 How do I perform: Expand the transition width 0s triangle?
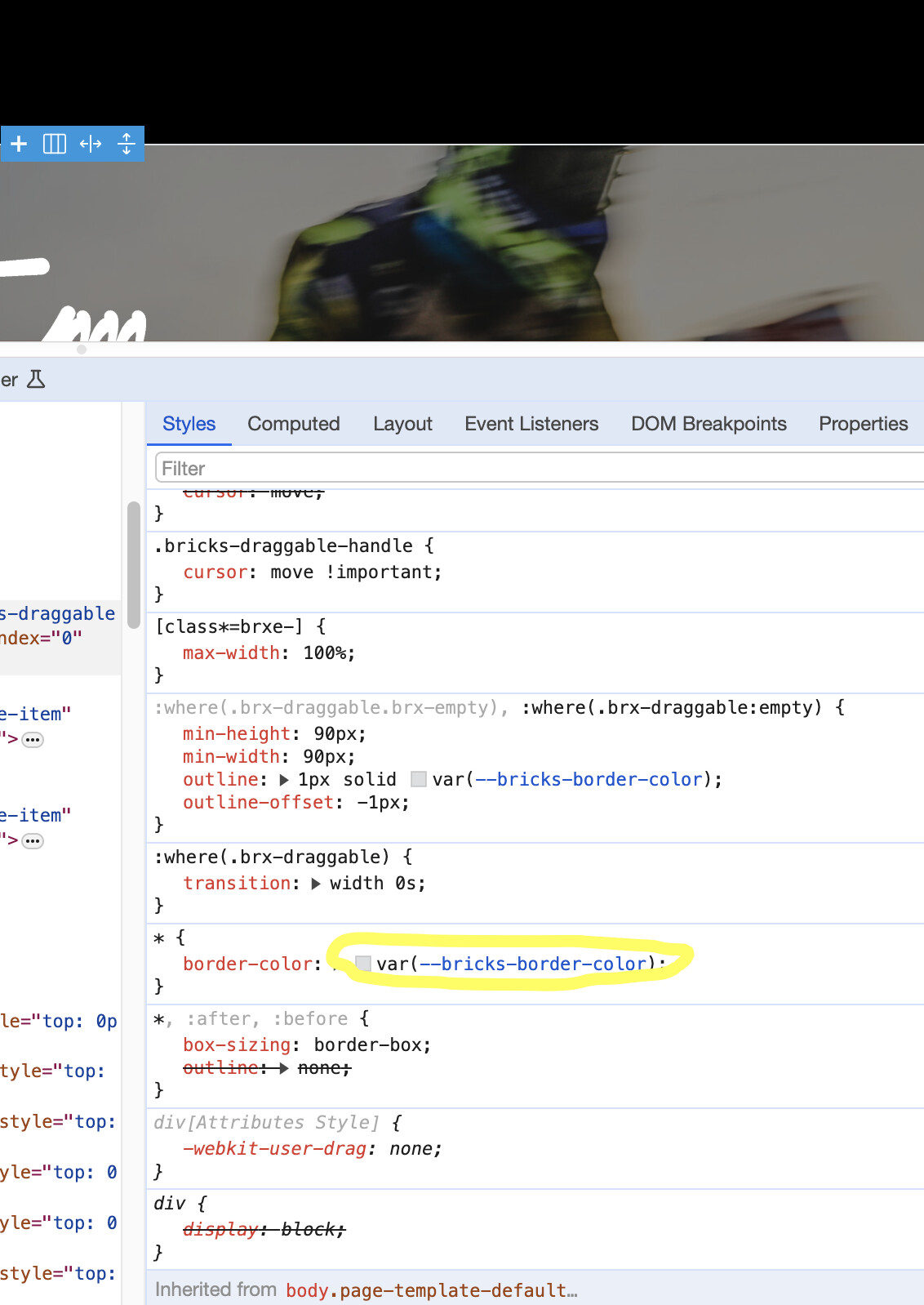[316, 884]
